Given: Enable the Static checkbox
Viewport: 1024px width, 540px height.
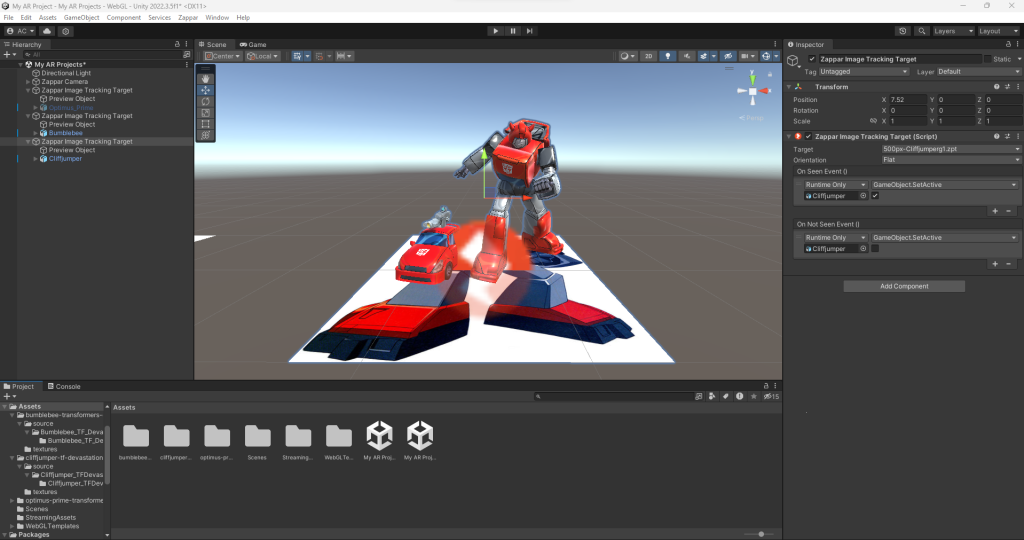Looking at the screenshot, I should pos(989,59).
